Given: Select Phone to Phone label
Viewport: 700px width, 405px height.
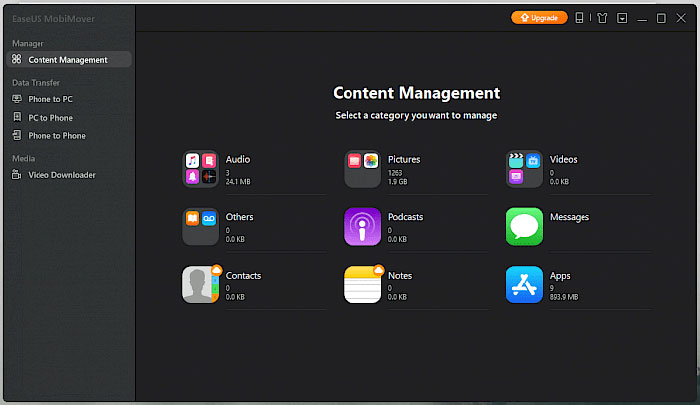Looking at the screenshot, I should (x=57, y=136).
